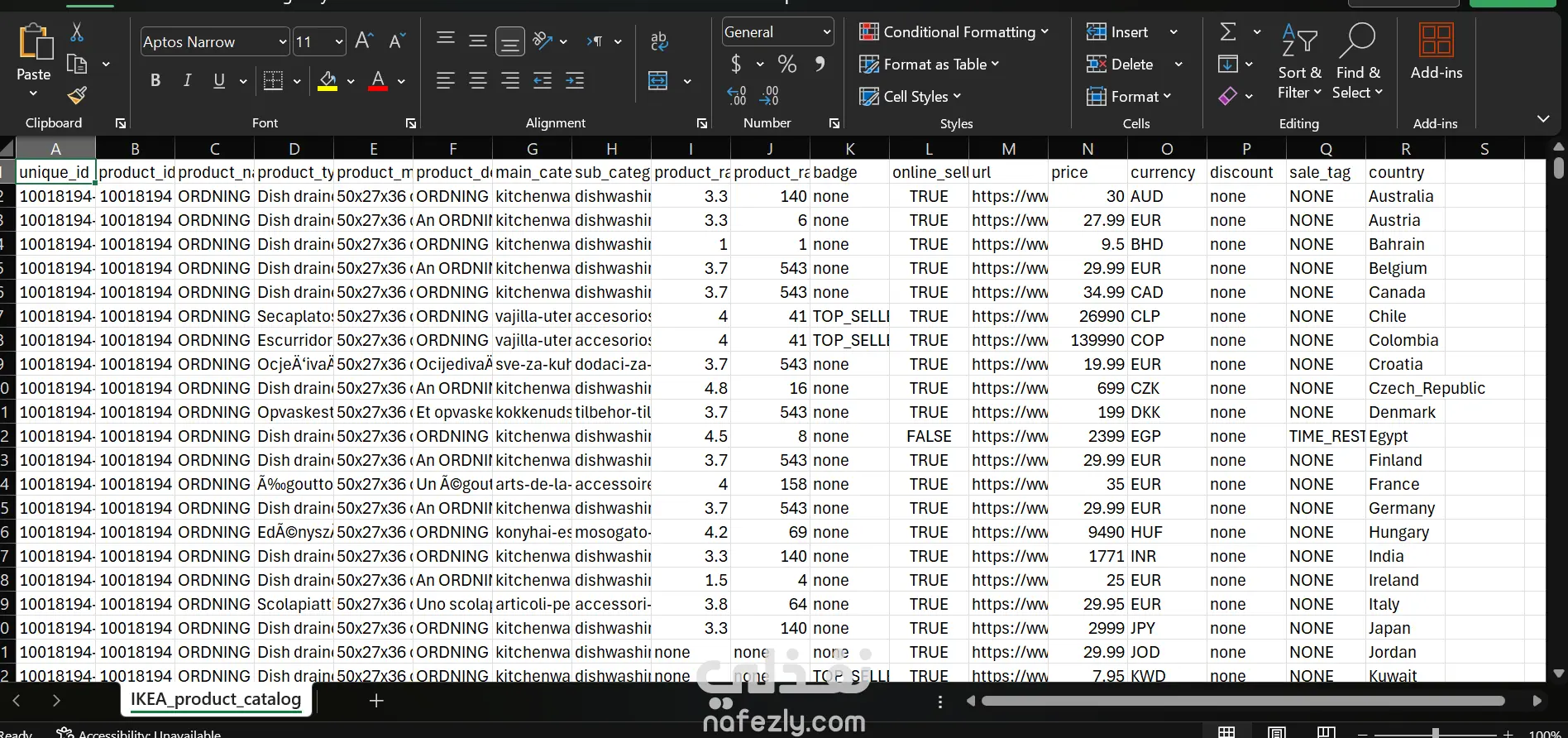Open the Paste options arrow

pyautogui.click(x=34, y=93)
